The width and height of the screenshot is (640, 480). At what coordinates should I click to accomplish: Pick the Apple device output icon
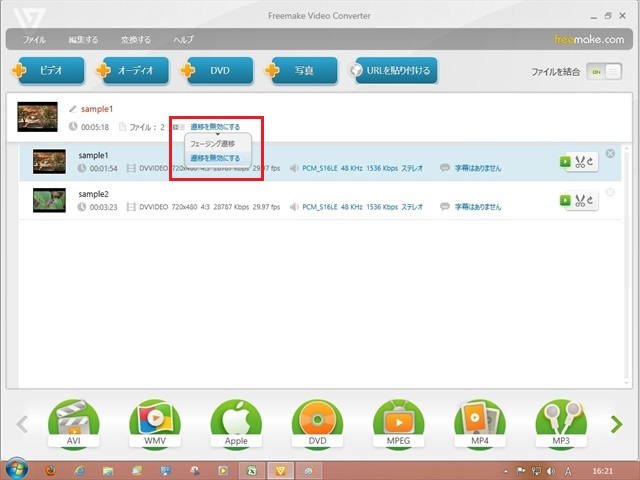coord(236,424)
